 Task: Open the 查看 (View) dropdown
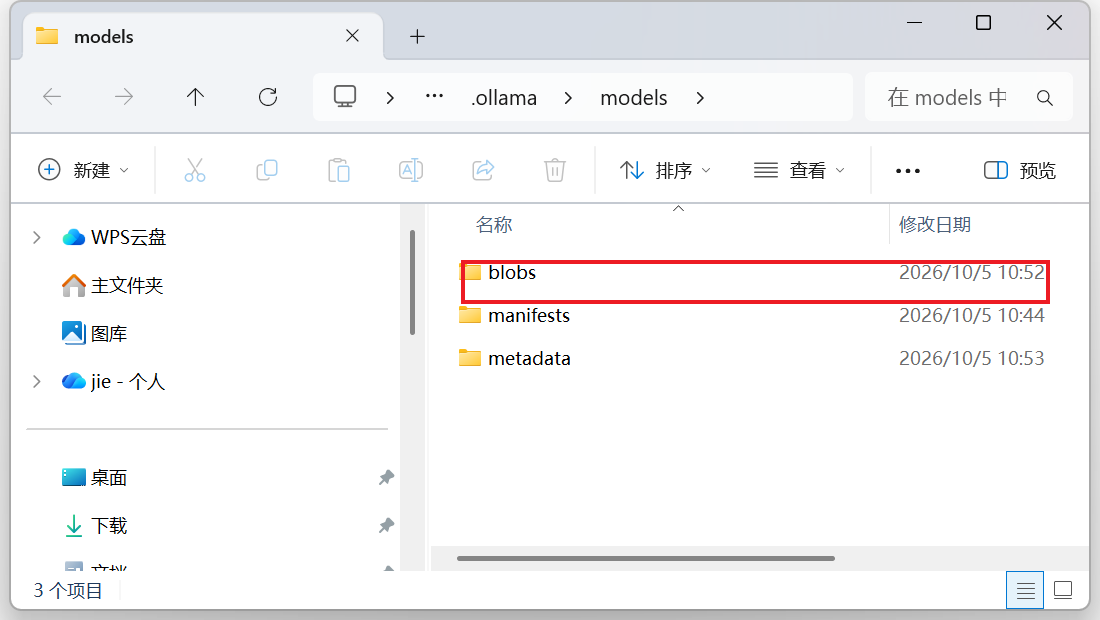click(x=799, y=170)
